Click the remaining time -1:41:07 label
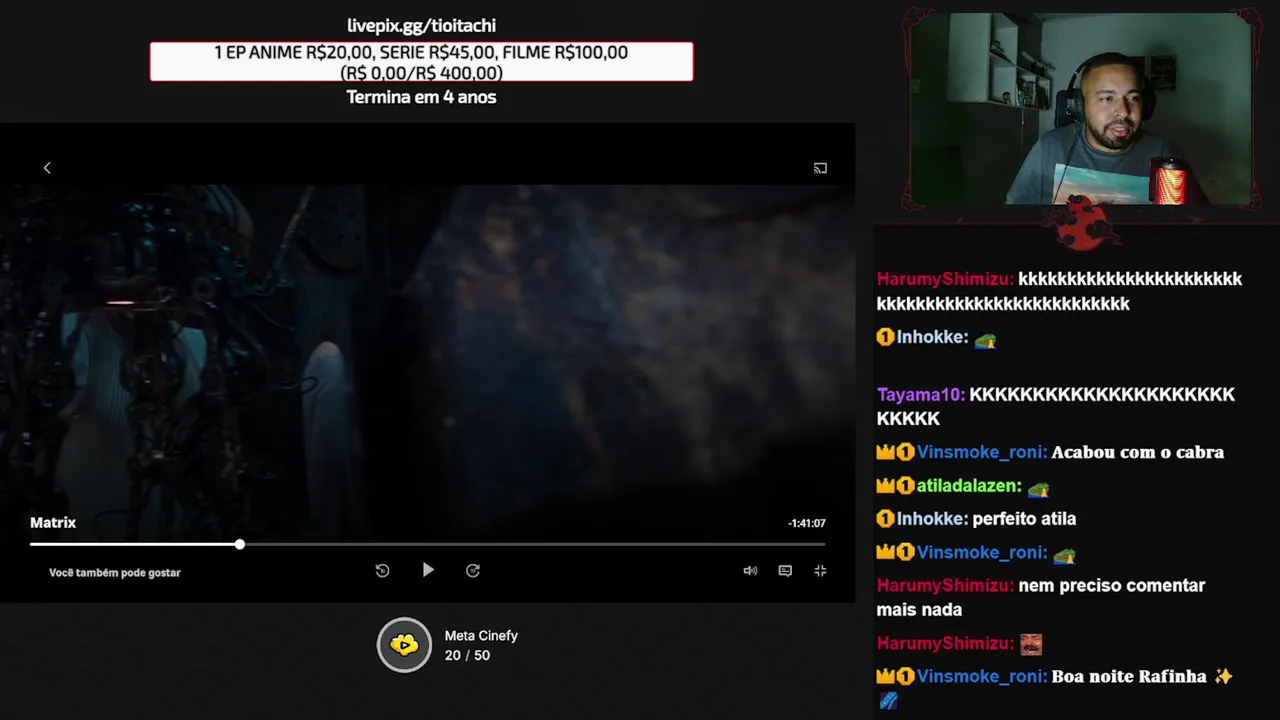This screenshot has width=1280, height=720. tap(806, 523)
